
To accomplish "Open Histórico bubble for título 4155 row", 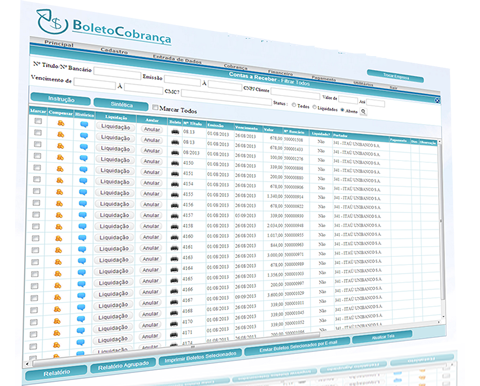I will pos(83,192).
